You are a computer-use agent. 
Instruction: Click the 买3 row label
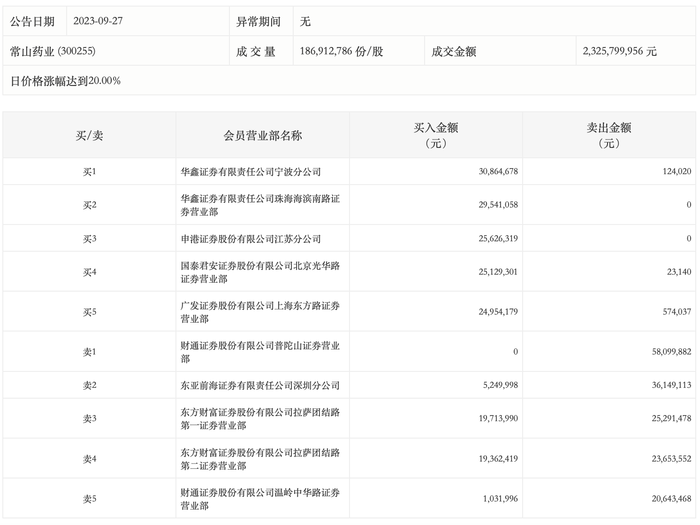[x=89, y=239]
